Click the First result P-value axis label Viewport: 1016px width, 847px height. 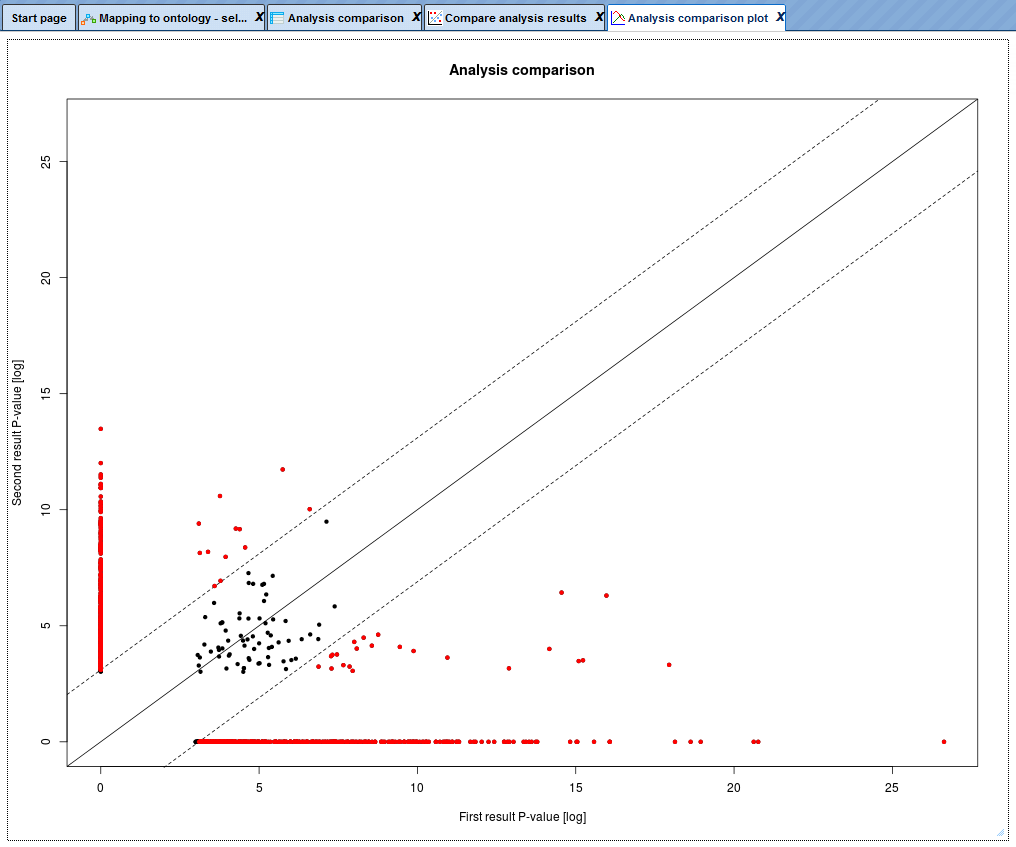(522, 817)
